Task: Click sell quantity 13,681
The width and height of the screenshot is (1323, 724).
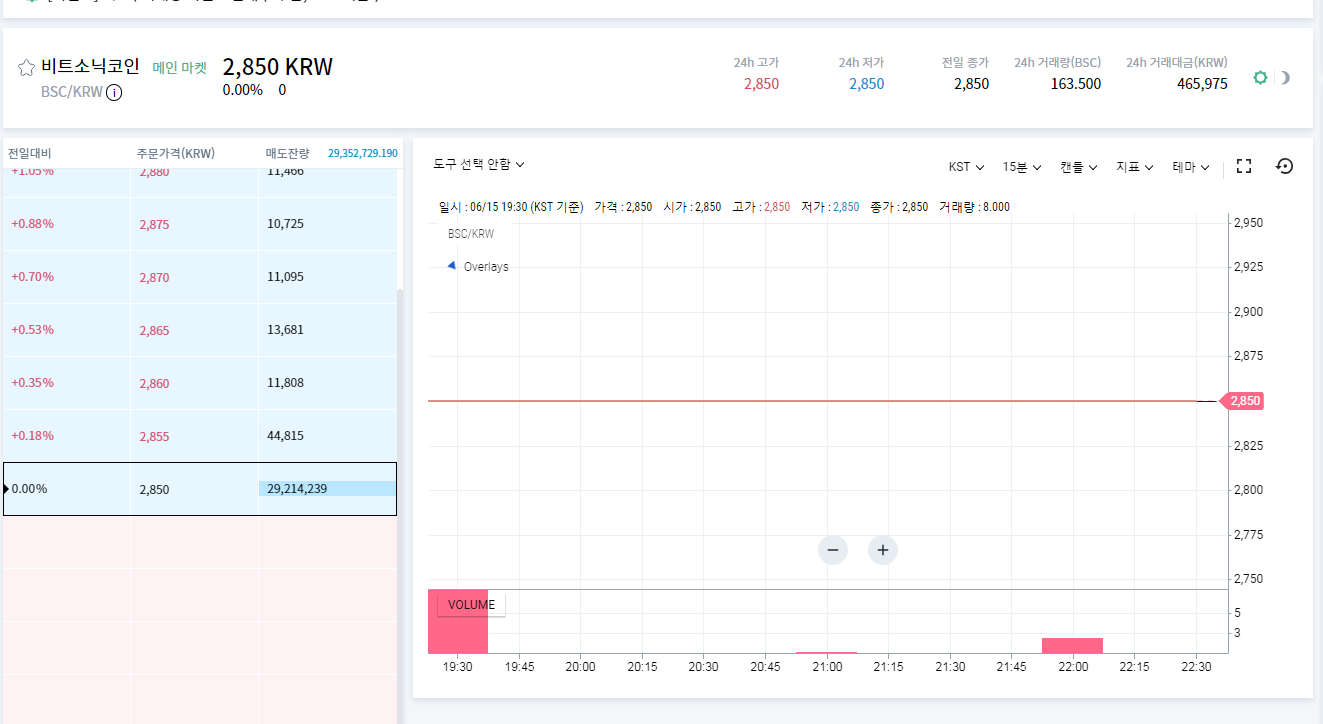Action: coord(285,330)
